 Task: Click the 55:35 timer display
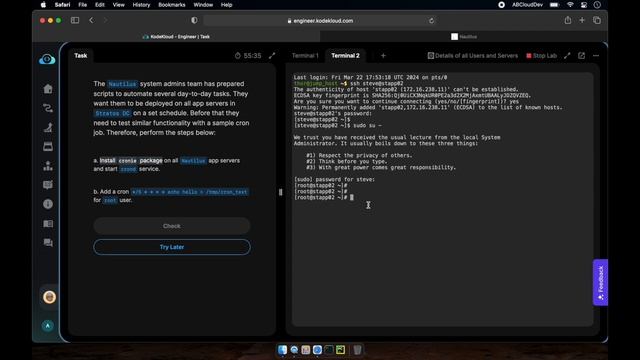coord(248,56)
